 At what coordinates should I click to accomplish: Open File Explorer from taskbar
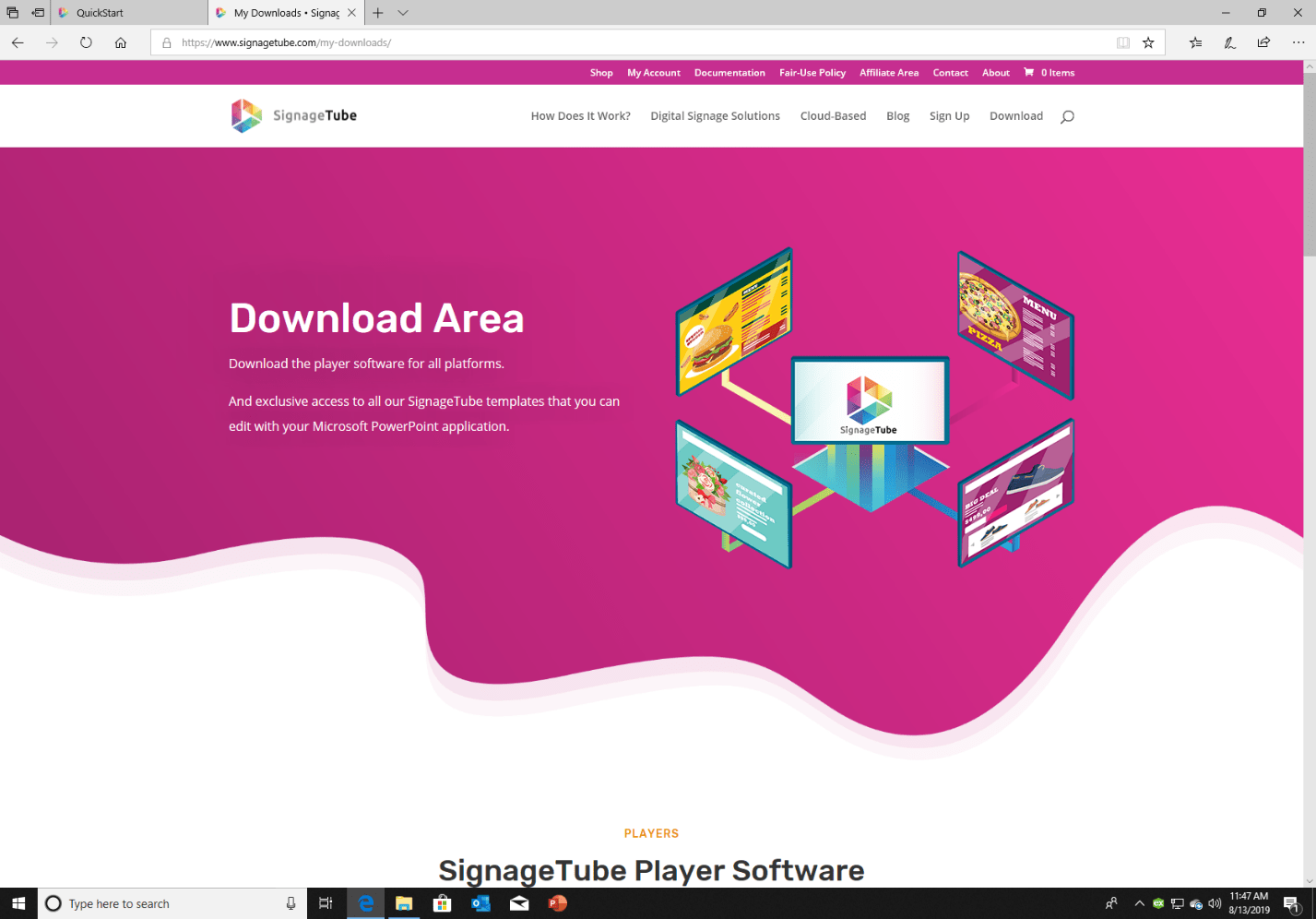tap(404, 903)
